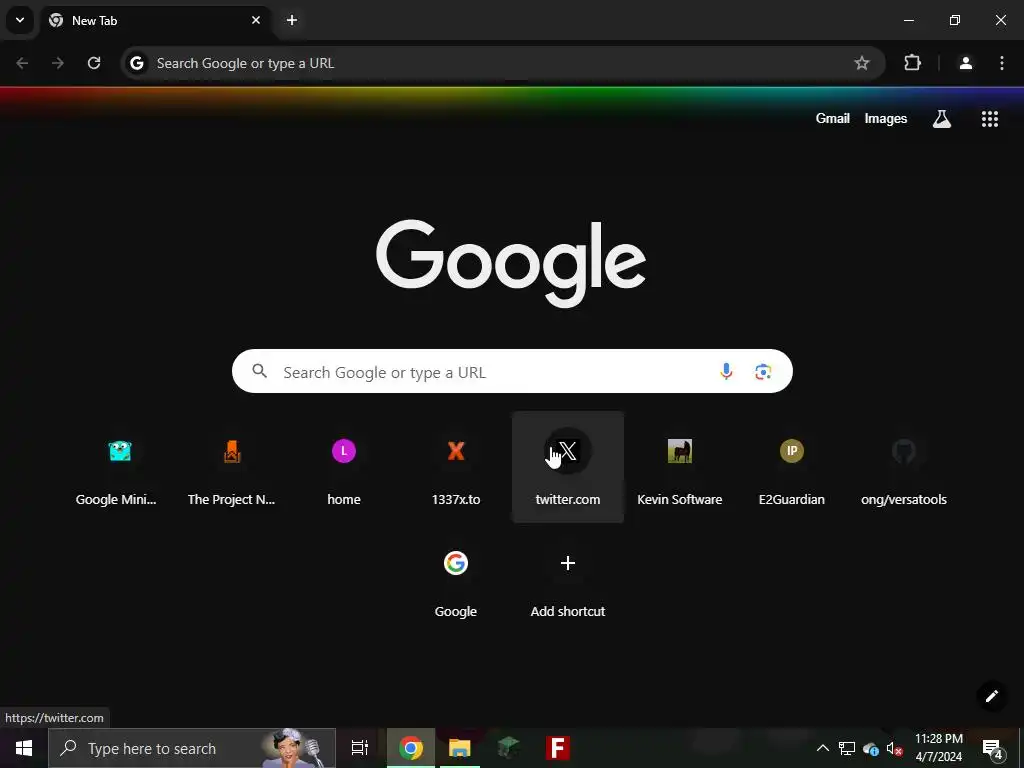Open the home shortcut
Viewport: 1024px width, 768px height.
tap(344, 467)
